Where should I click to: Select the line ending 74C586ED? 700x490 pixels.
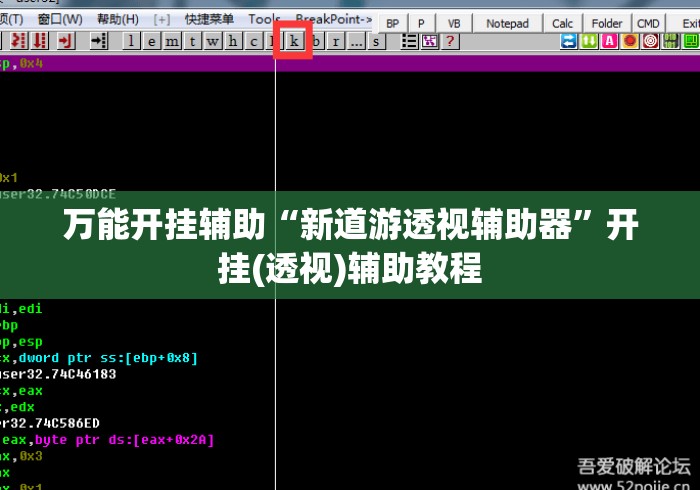click(50, 423)
